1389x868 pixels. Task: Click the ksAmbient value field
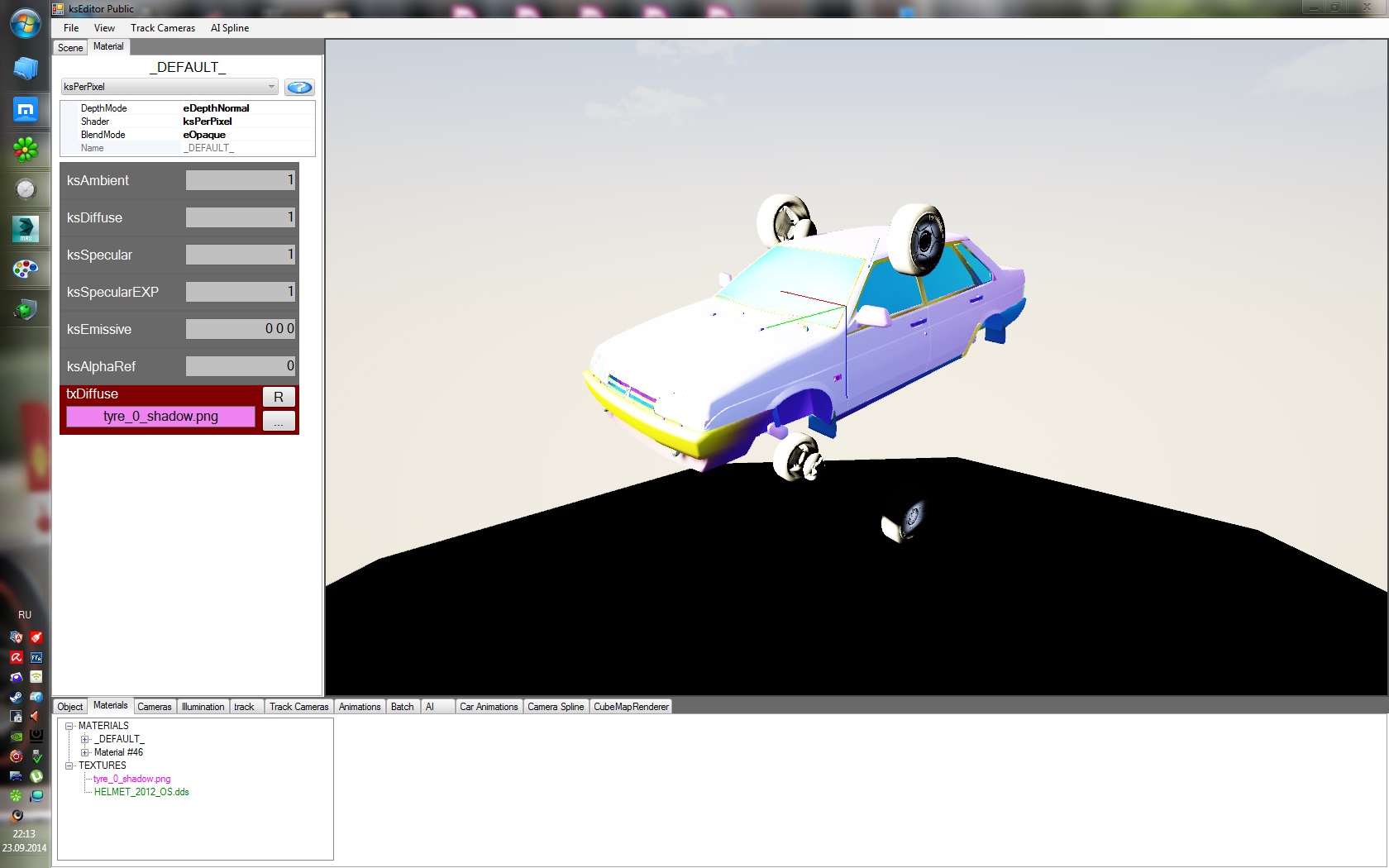[240, 180]
